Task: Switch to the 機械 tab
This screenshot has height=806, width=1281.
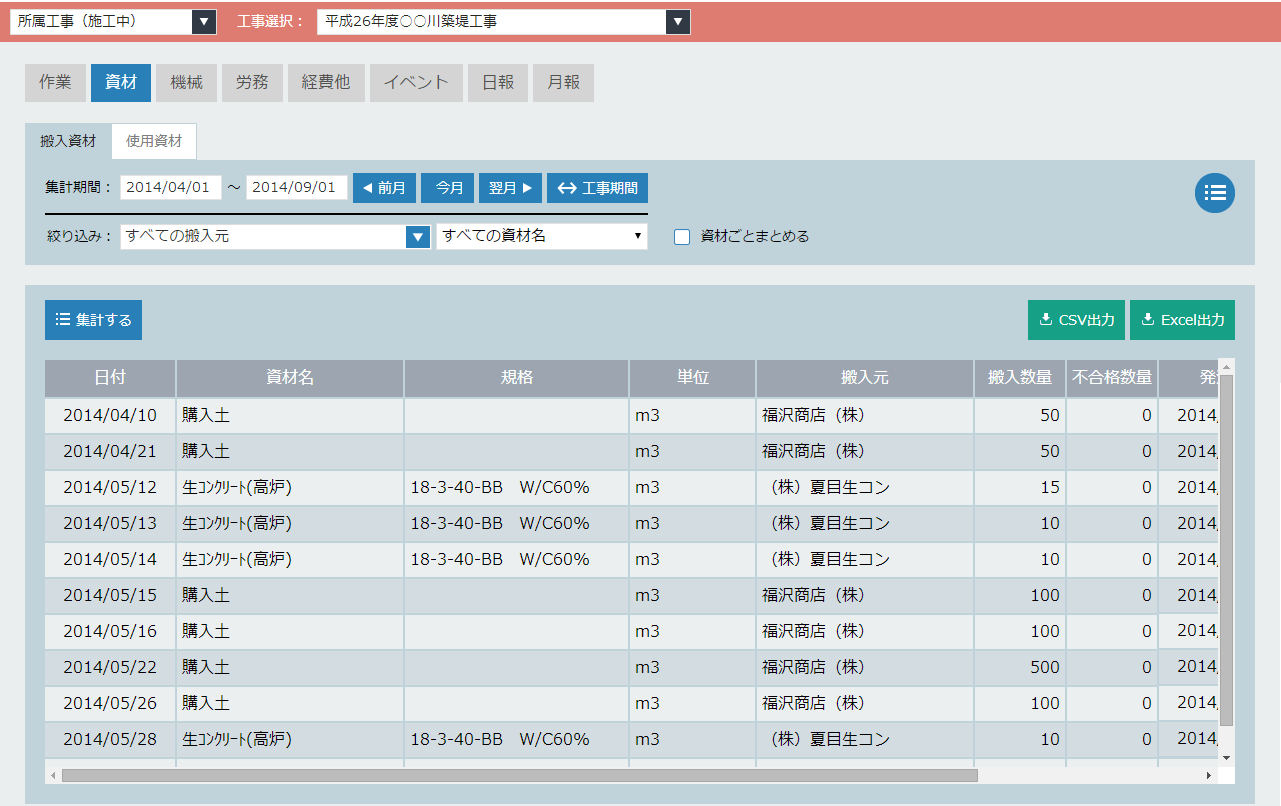Action: 186,83
